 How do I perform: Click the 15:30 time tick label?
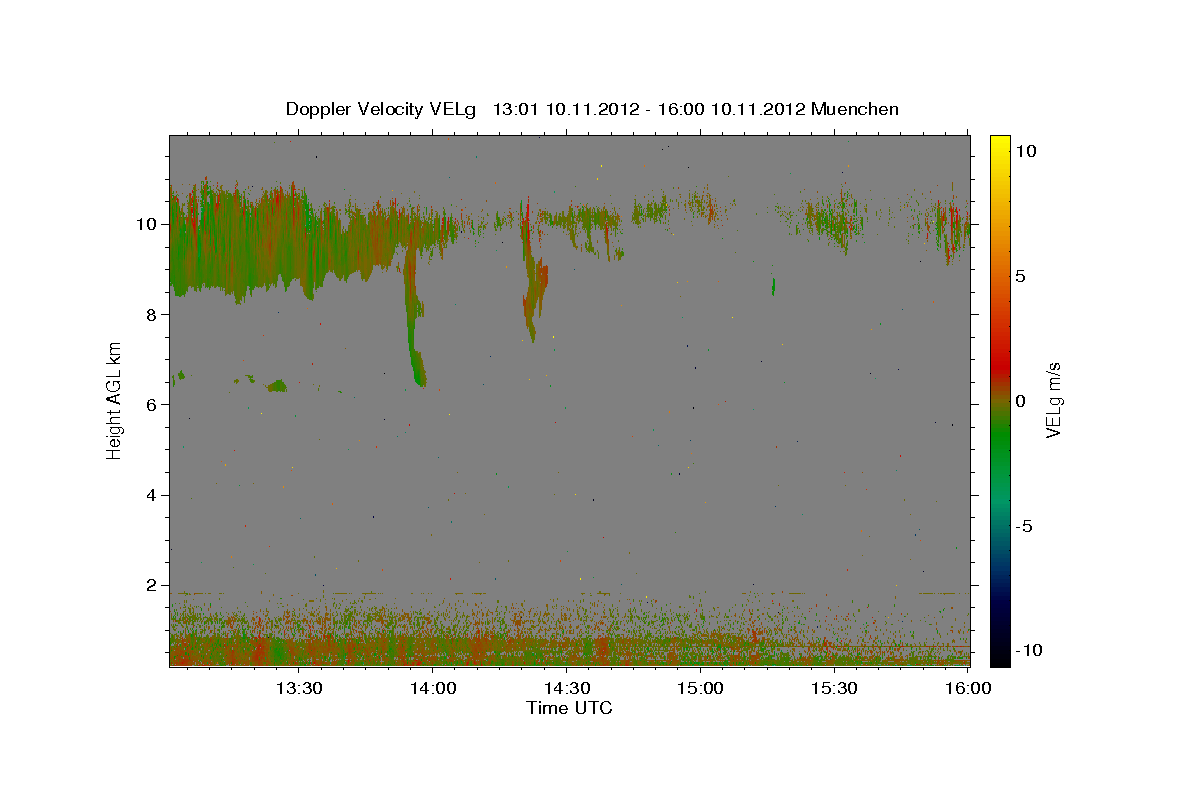[x=834, y=688]
